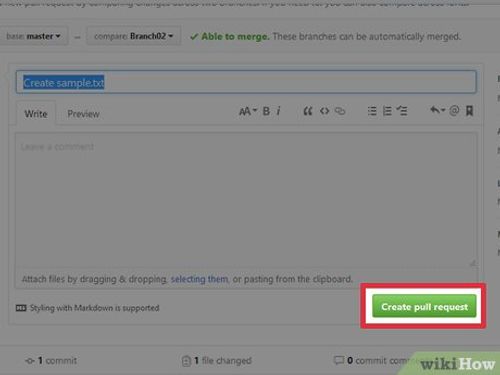Insert code formatting
The height and width of the screenshot is (375, 500).
324,111
